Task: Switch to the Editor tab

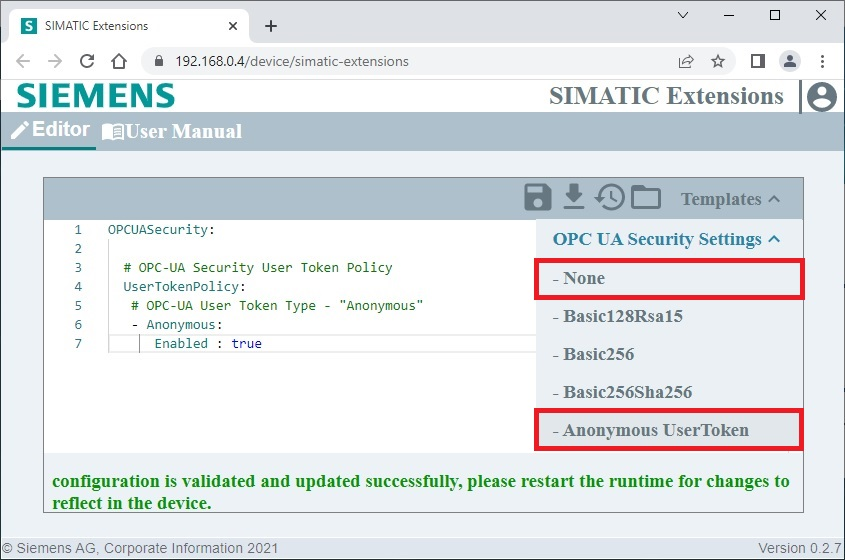Action: pyautogui.click(x=50, y=129)
